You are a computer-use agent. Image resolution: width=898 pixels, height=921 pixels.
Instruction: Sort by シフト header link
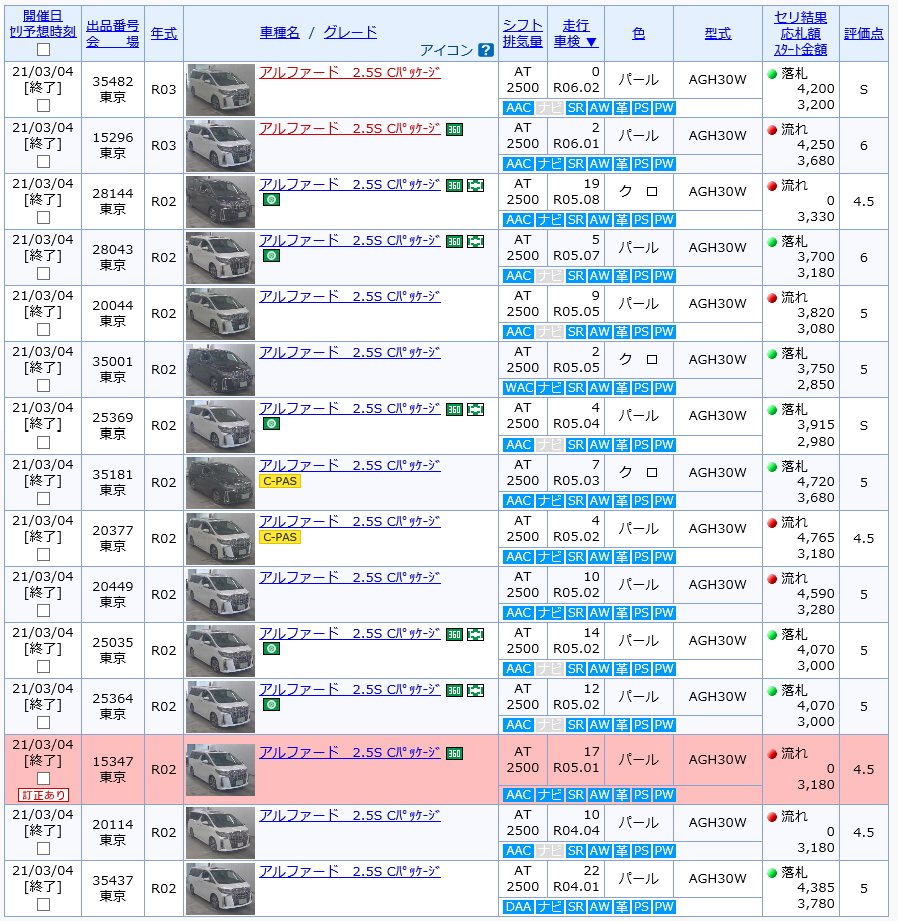pos(523,26)
